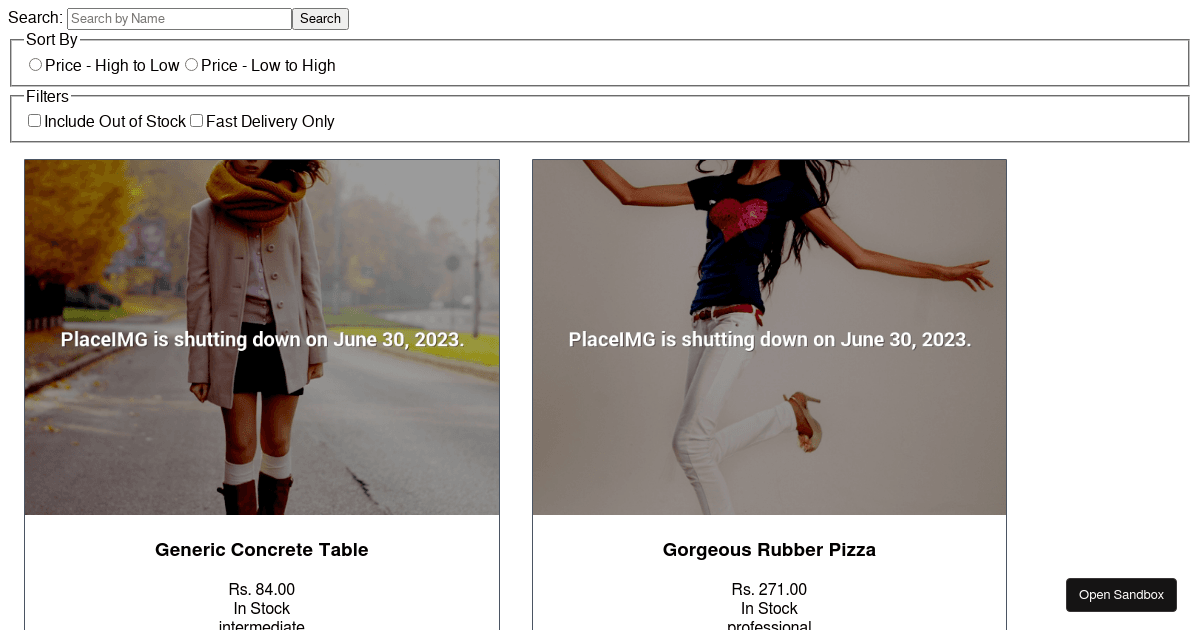Click the Search: label text
The width and height of the screenshot is (1200, 630).
[x=35, y=18]
